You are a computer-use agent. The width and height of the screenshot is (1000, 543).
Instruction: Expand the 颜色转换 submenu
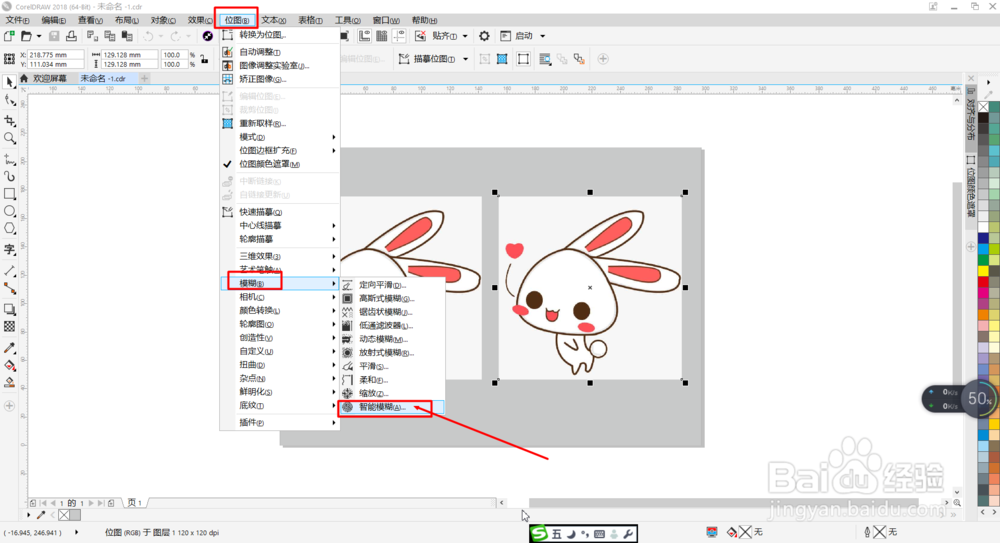[x=279, y=311]
